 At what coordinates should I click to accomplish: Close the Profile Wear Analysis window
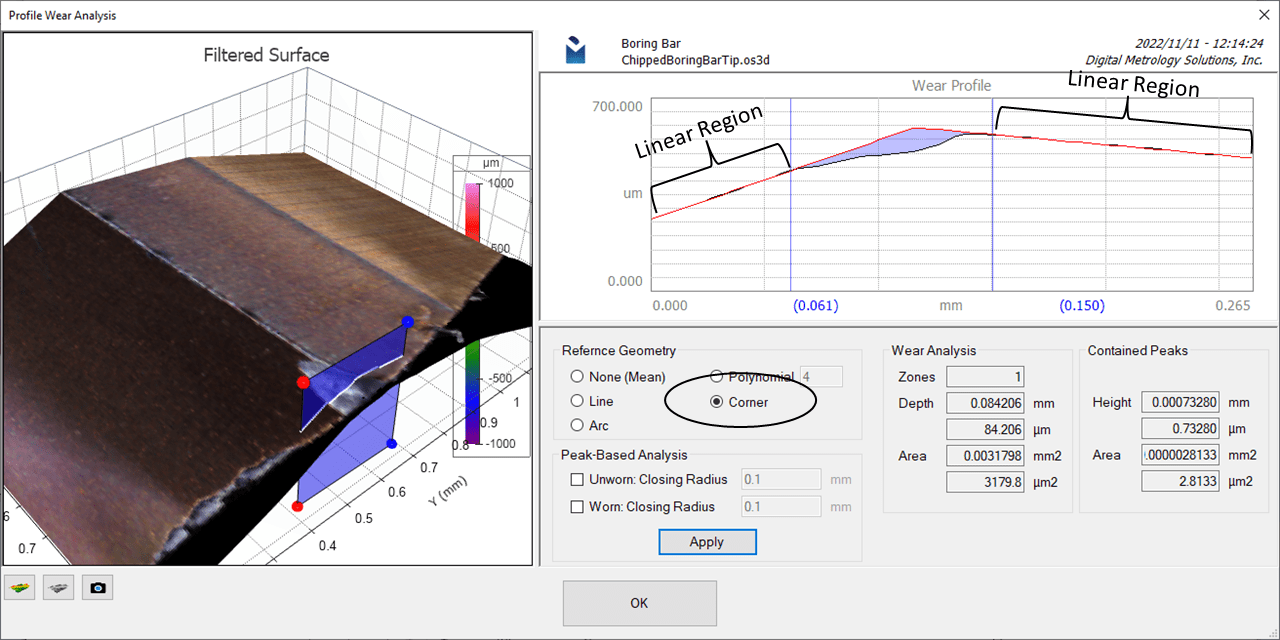[1263, 15]
